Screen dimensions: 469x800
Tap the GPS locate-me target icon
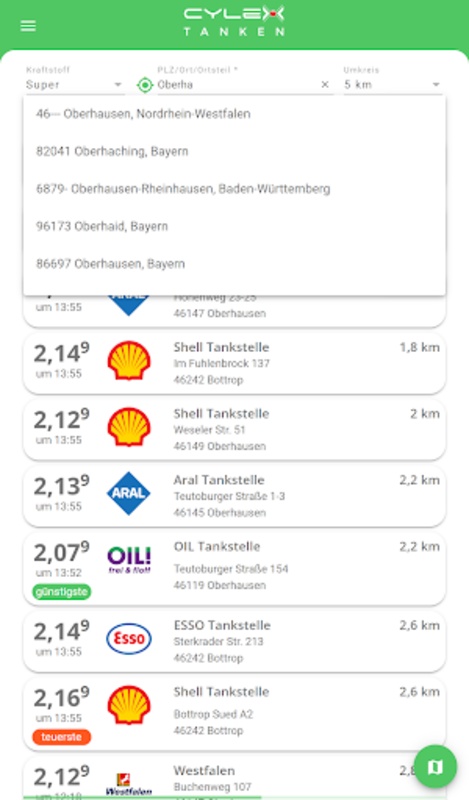coord(145,85)
